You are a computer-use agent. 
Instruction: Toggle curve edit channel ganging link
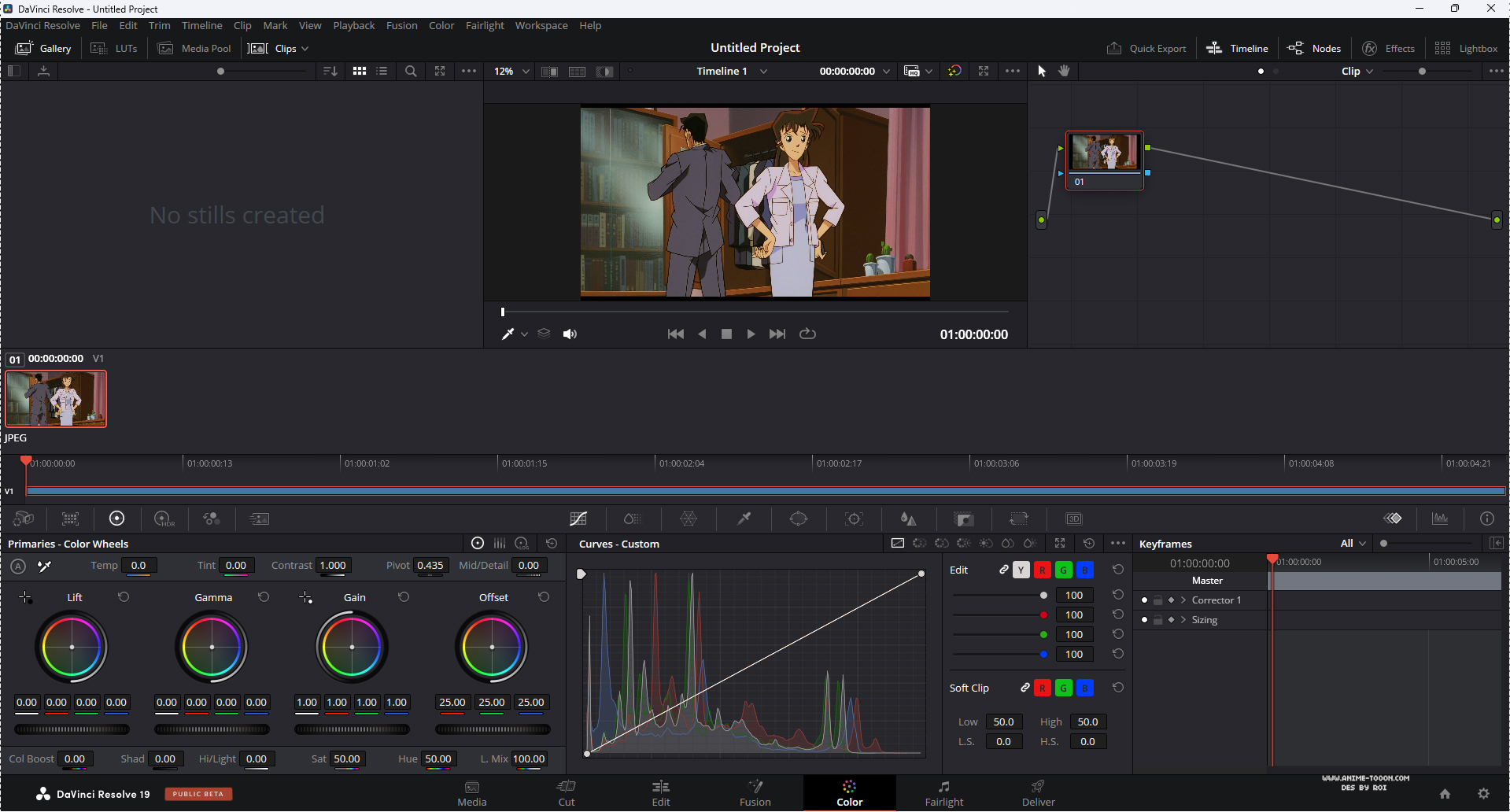(x=1004, y=570)
